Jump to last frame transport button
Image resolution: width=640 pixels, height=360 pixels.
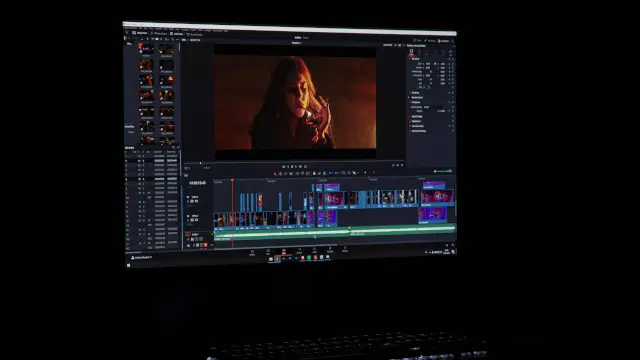pos(300,167)
